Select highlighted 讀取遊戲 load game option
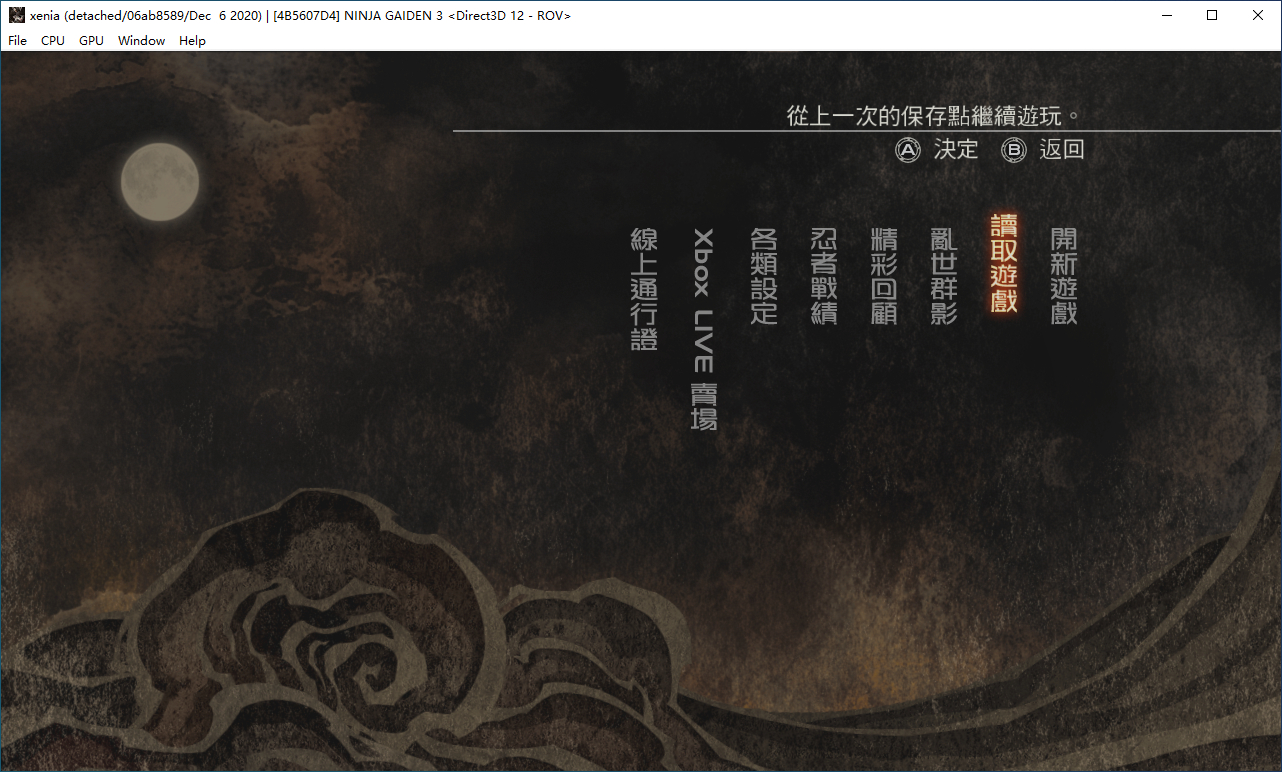The width and height of the screenshot is (1282, 772). point(1004,262)
